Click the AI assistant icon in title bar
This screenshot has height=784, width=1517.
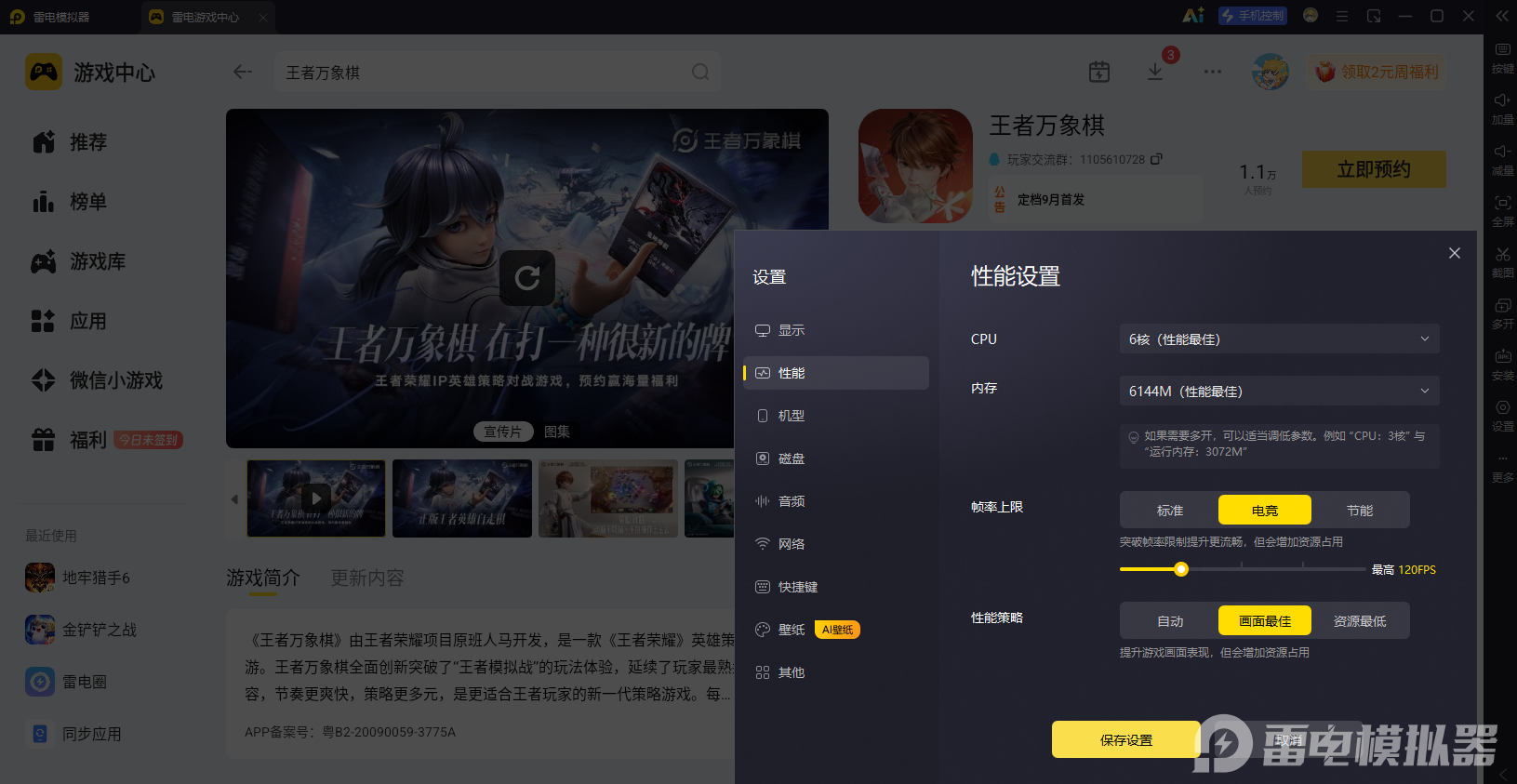pyautogui.click(x=1192, y=16)
